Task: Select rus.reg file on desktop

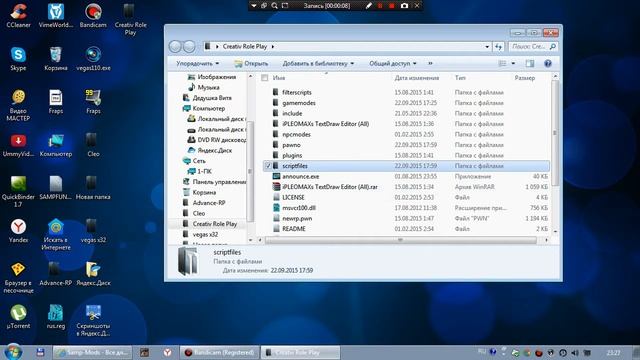Action: coord(56,316)
